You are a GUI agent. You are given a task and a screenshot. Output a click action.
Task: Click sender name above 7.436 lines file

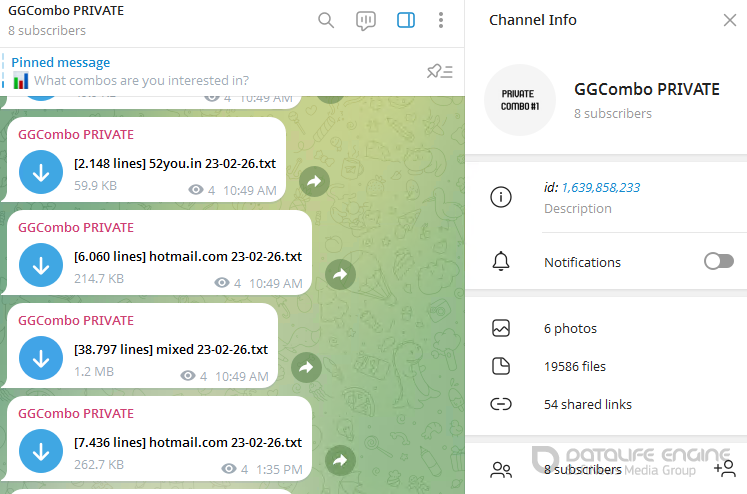pyautogui.click(x=76, y=413)
